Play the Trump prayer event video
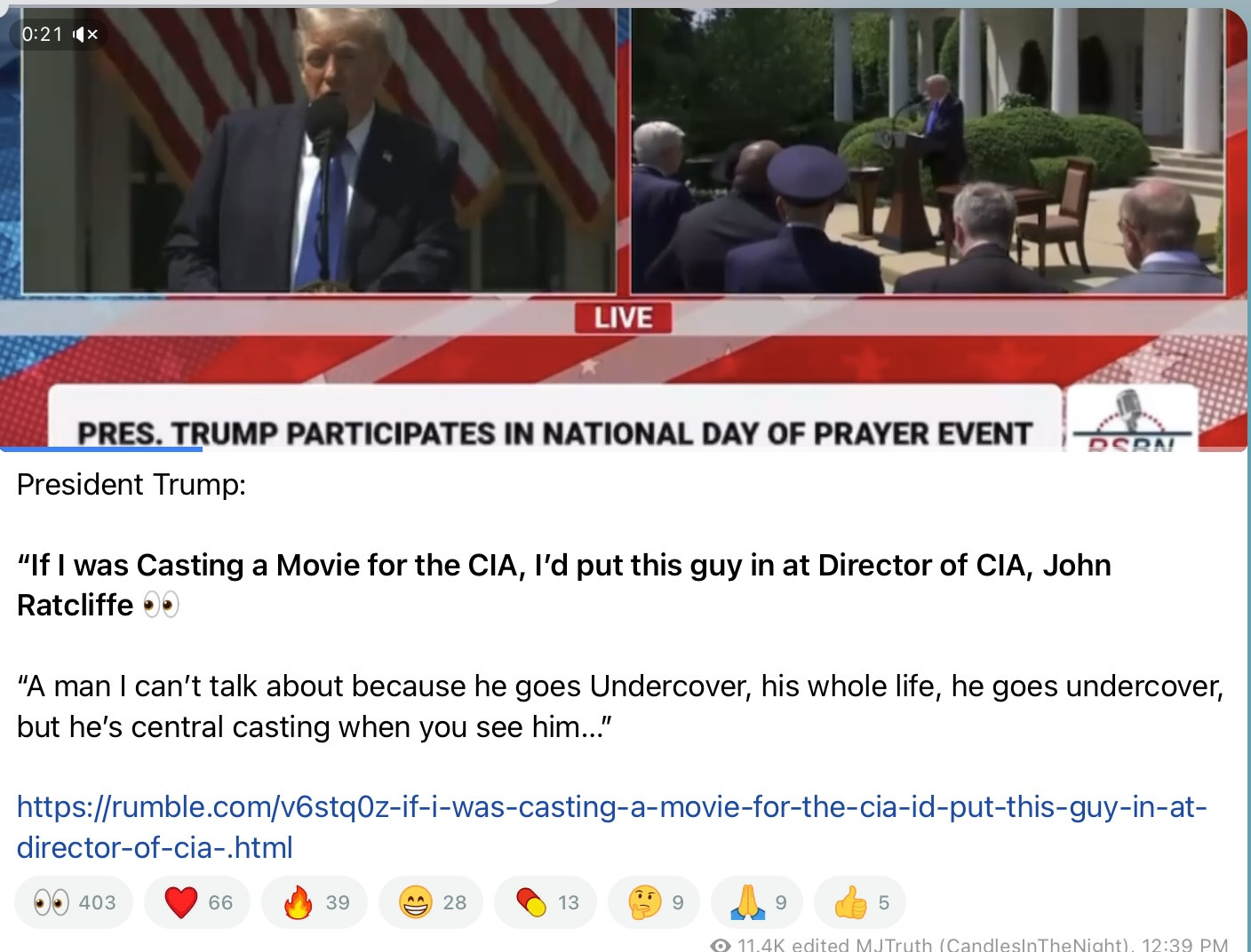This screenshot has height=952, width=1251. (622, 222)
